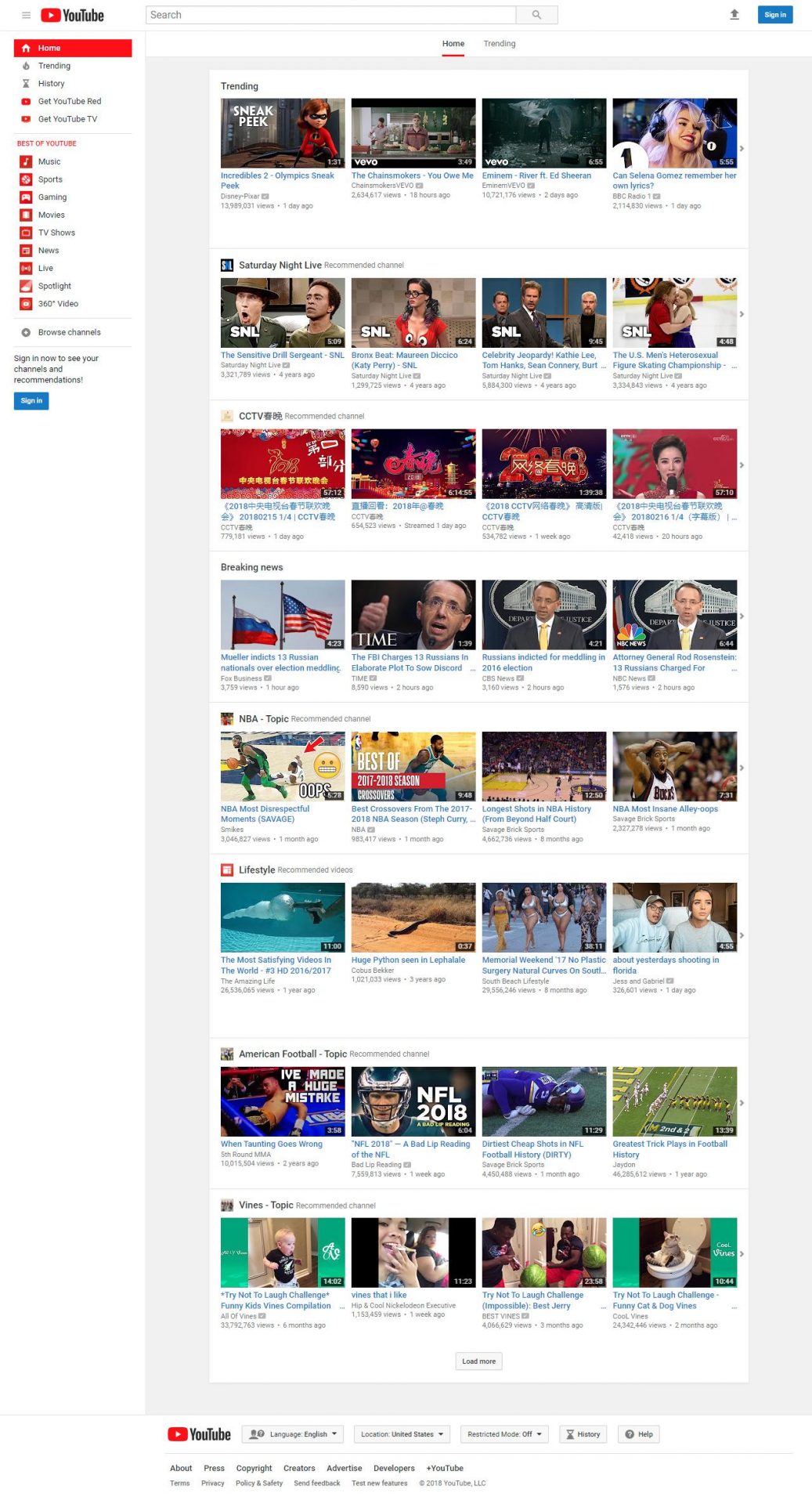
Task: Click the Music note icon
Action: tap(26, 161)
